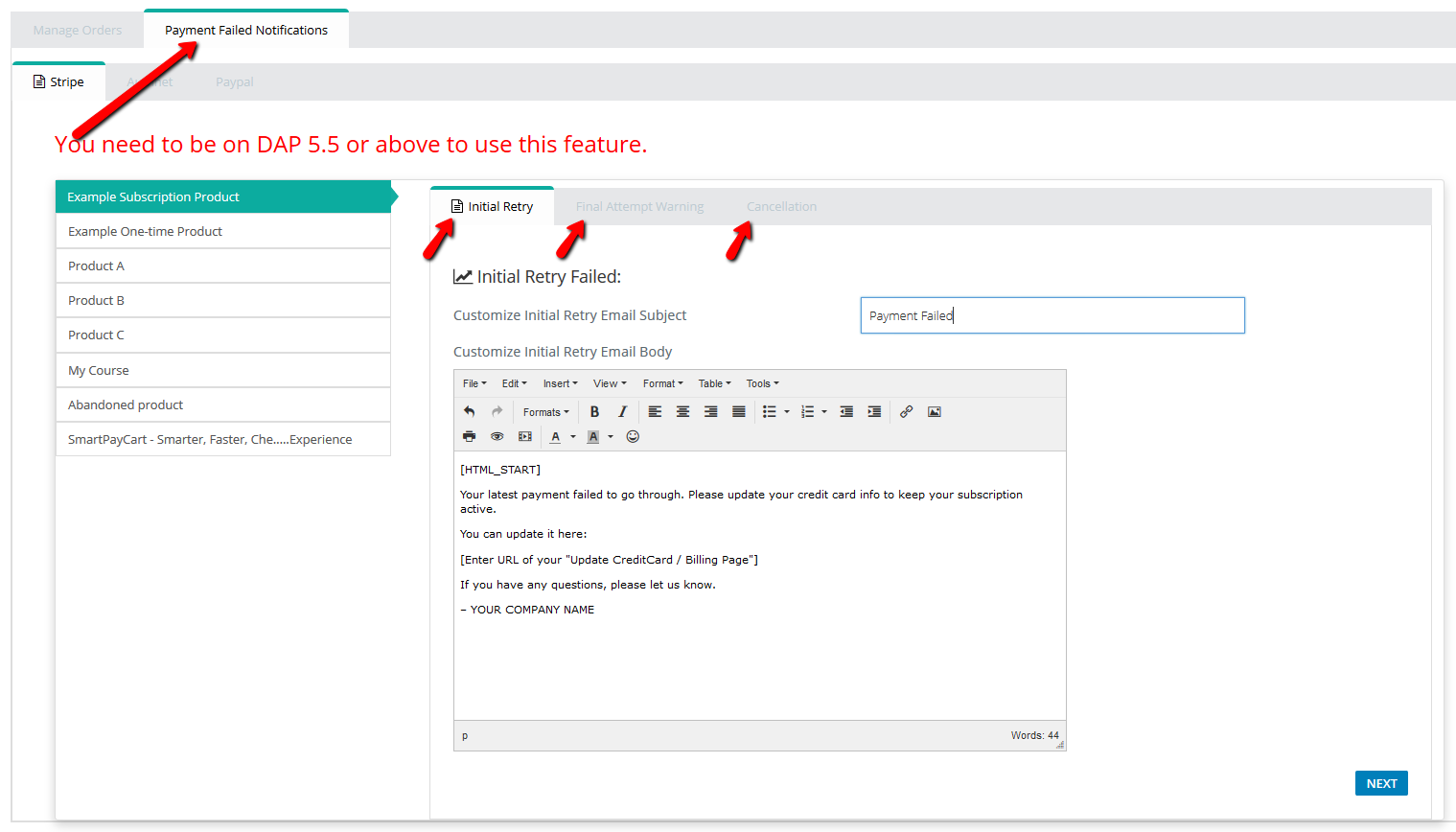Open the Insert menu in editor
The width and height of the screenshot is (1456, 832).
point(560,383)
